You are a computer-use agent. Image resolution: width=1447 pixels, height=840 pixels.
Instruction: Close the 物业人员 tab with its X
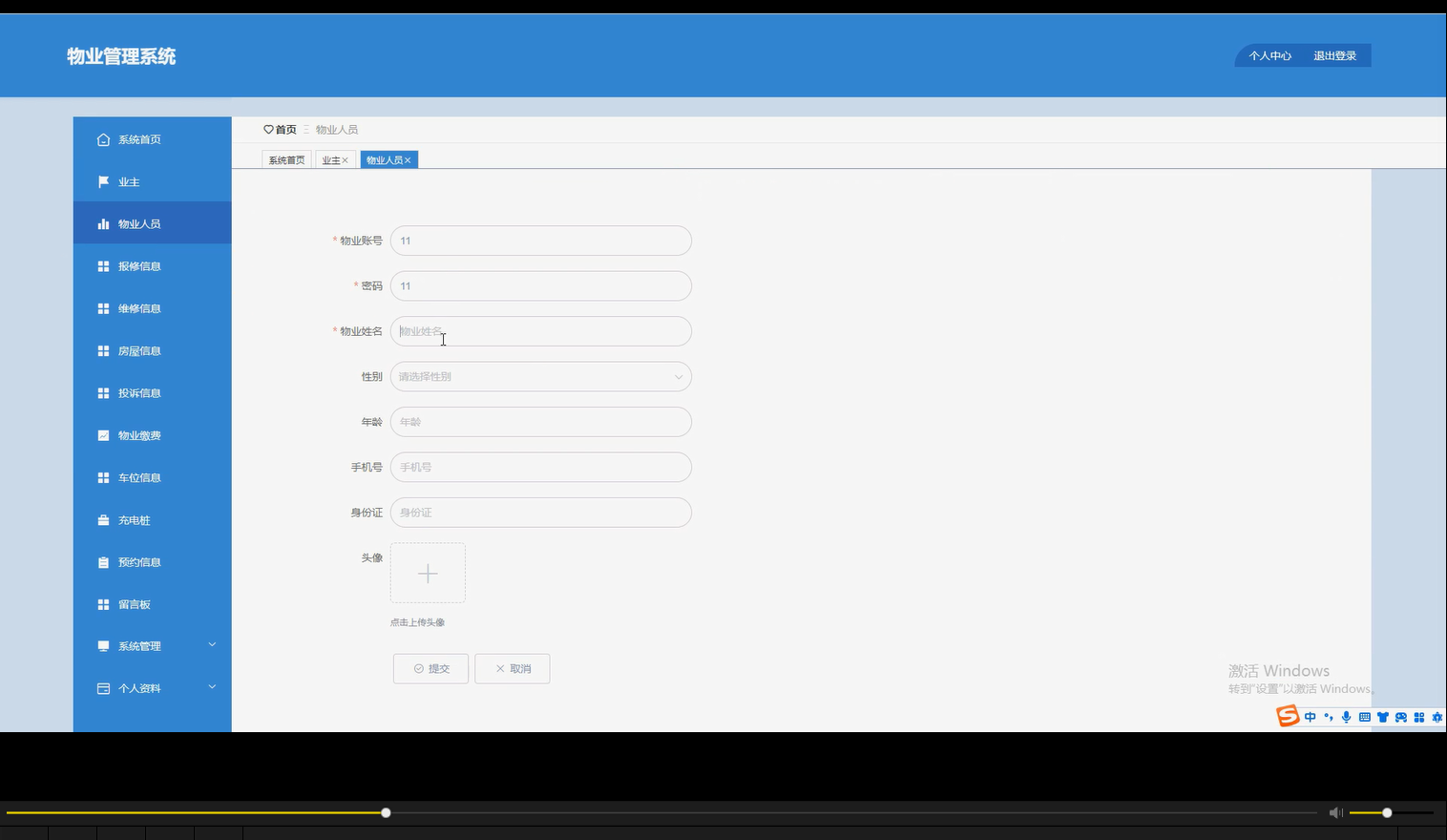click(408, 160)
